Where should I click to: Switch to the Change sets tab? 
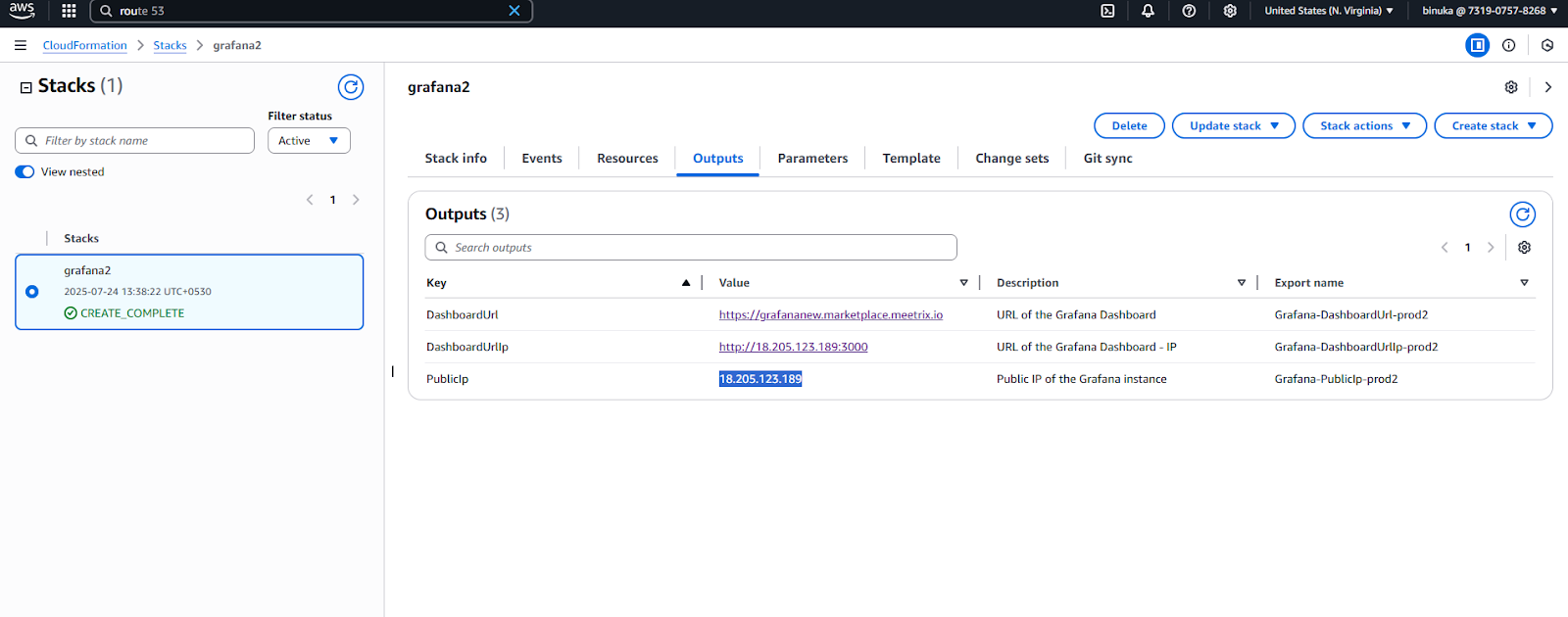point(1012,159)
